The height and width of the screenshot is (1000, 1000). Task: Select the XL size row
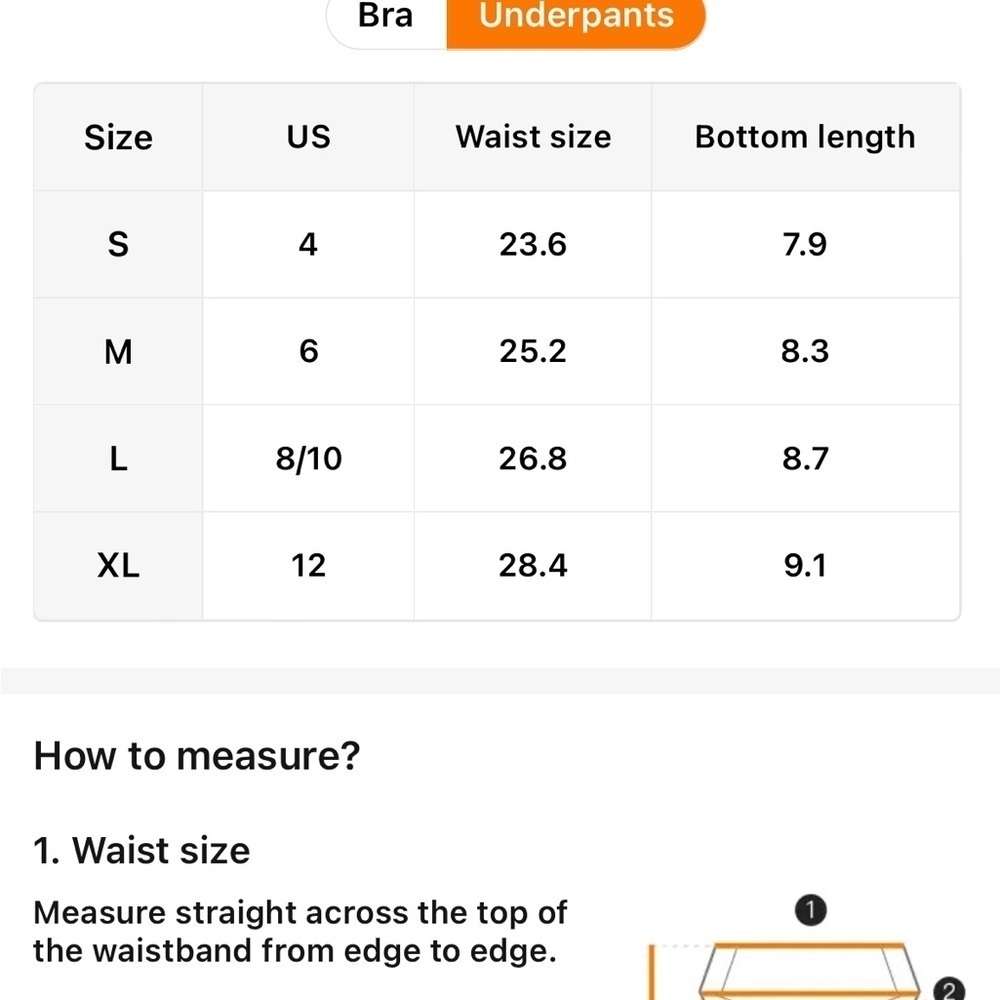[x=497, y=566]
